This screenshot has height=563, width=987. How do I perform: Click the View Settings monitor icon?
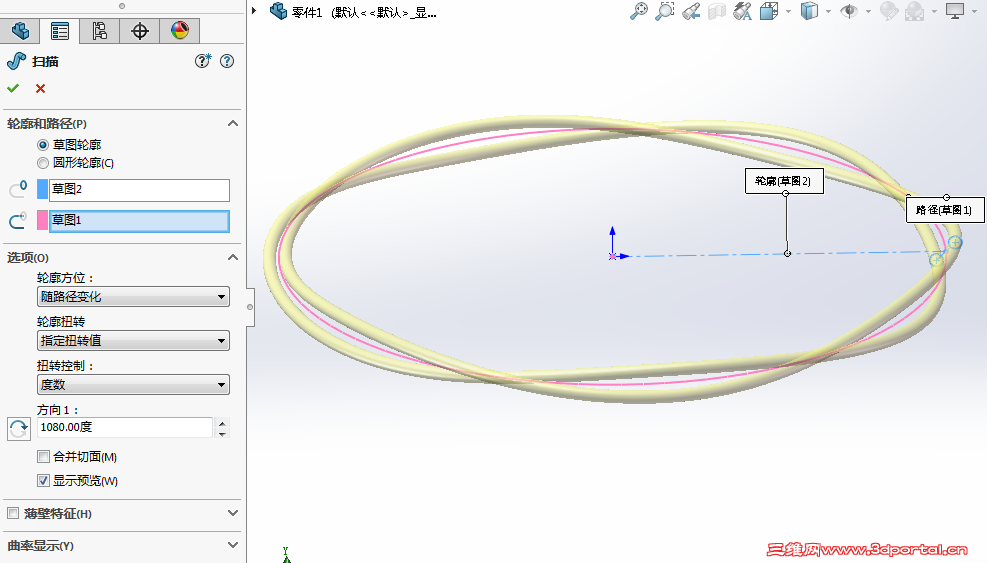[955, 11]
